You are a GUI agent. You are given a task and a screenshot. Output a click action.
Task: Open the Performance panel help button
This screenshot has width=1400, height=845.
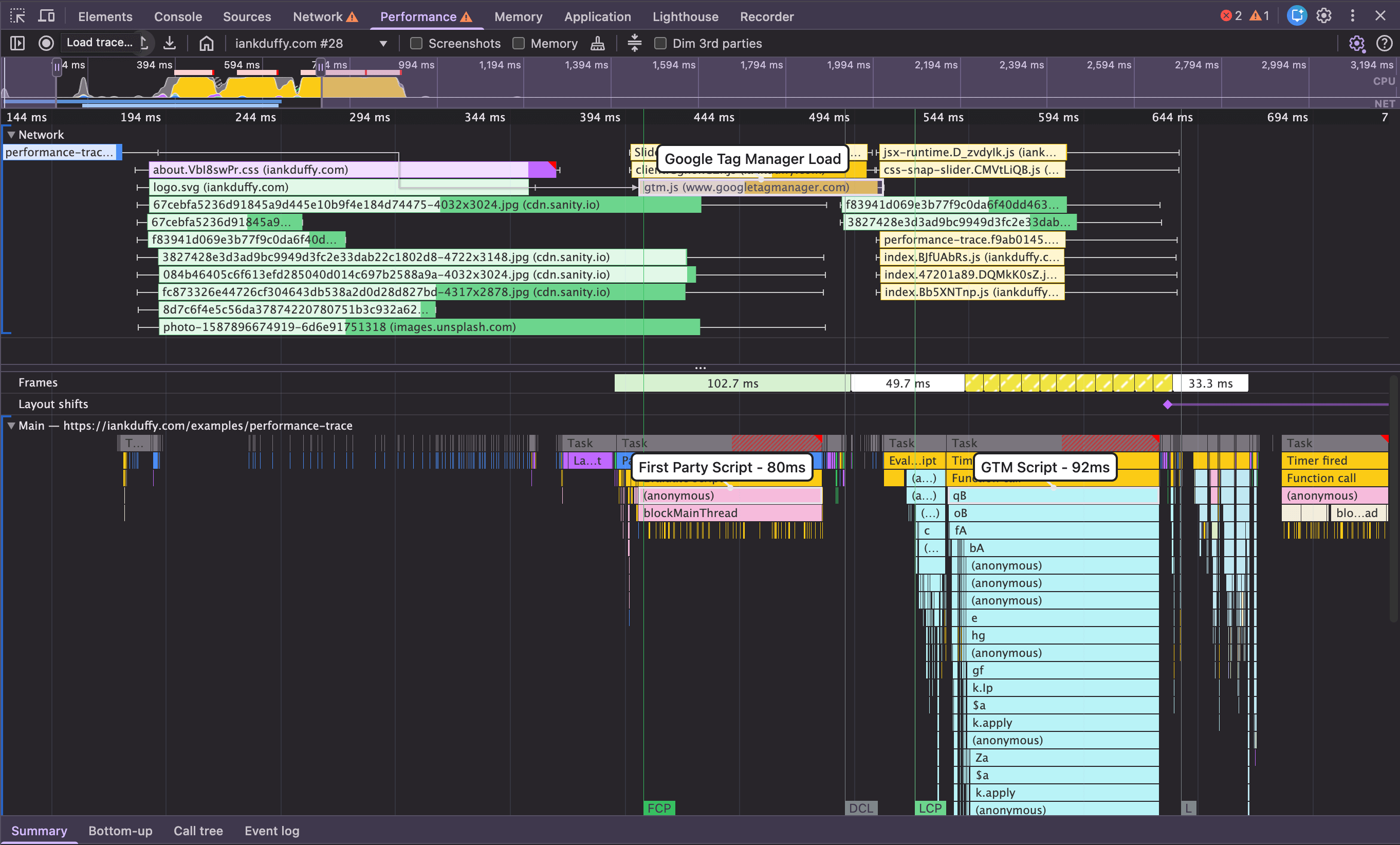tap(1385, 43)
